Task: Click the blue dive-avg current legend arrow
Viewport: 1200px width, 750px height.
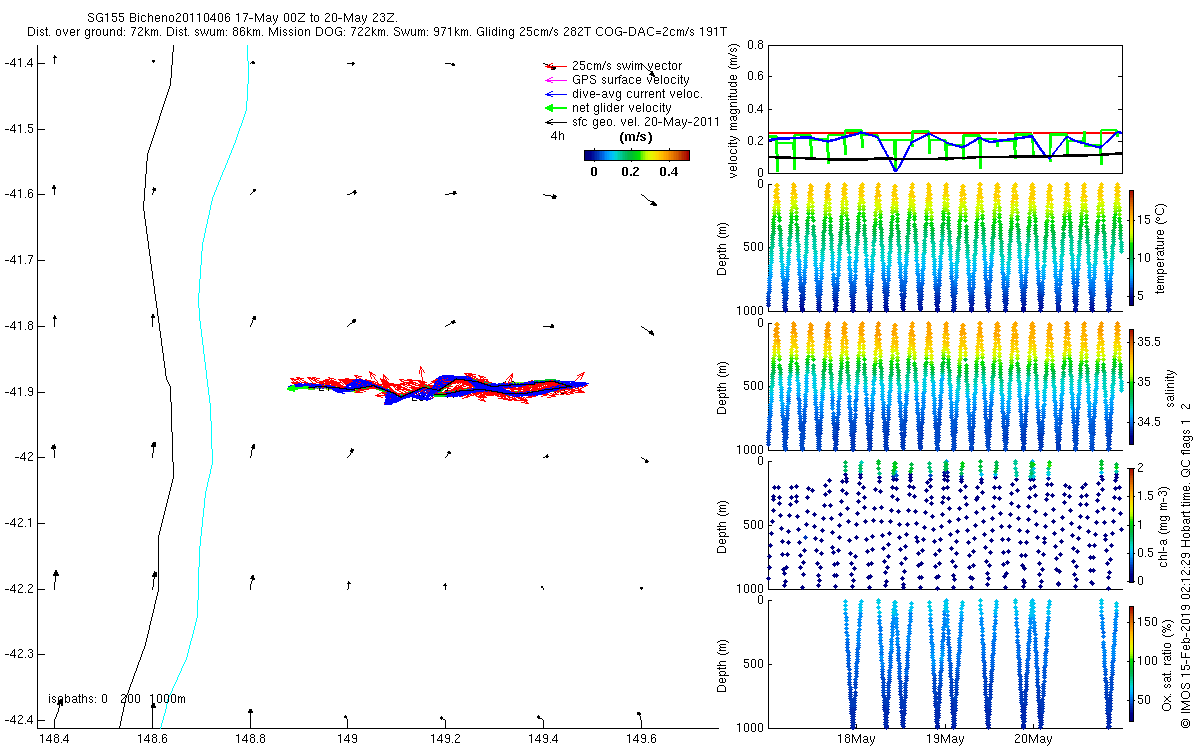Action: [x=553, y=93]
